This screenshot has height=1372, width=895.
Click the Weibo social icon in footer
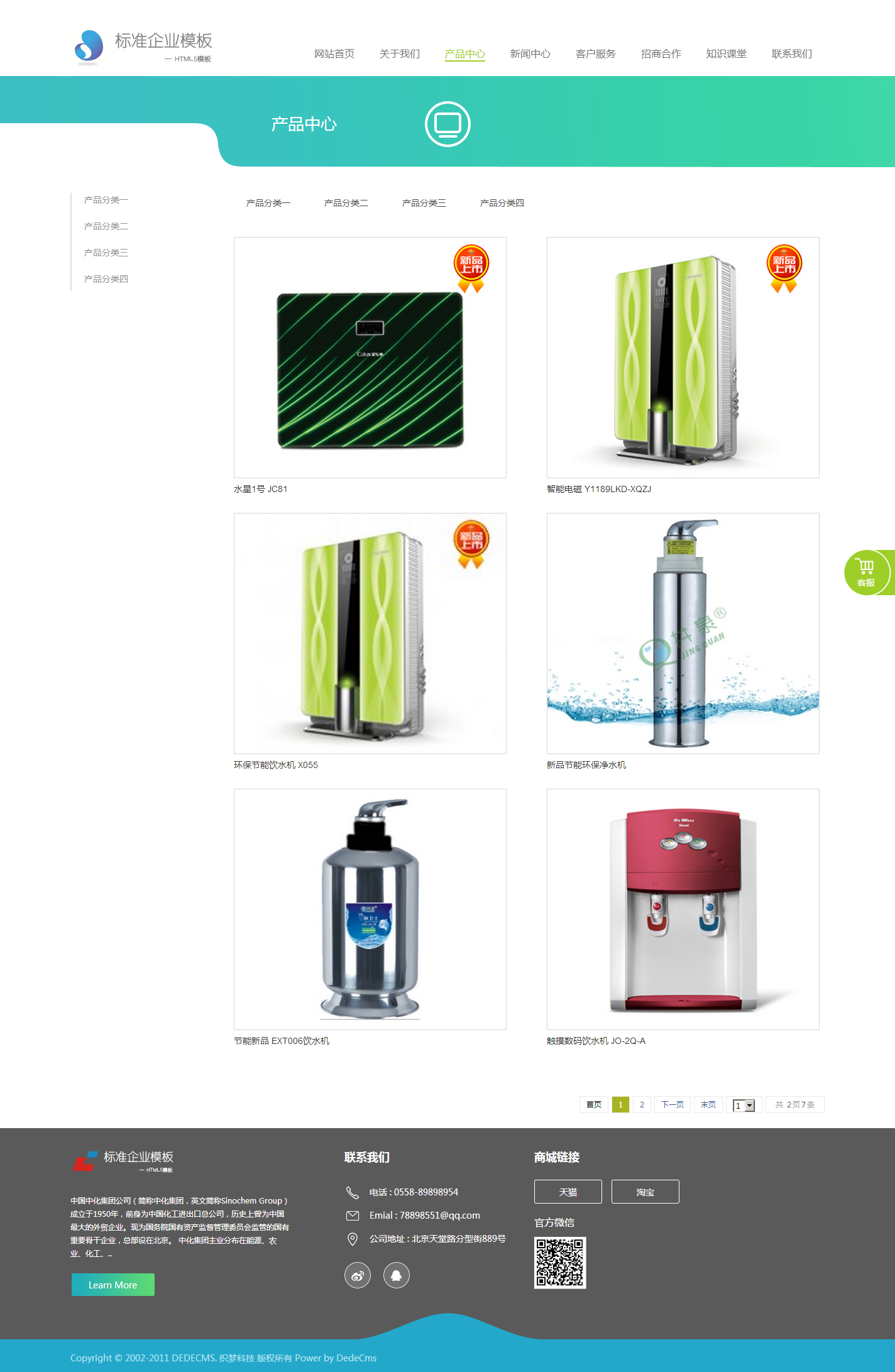358,1275
